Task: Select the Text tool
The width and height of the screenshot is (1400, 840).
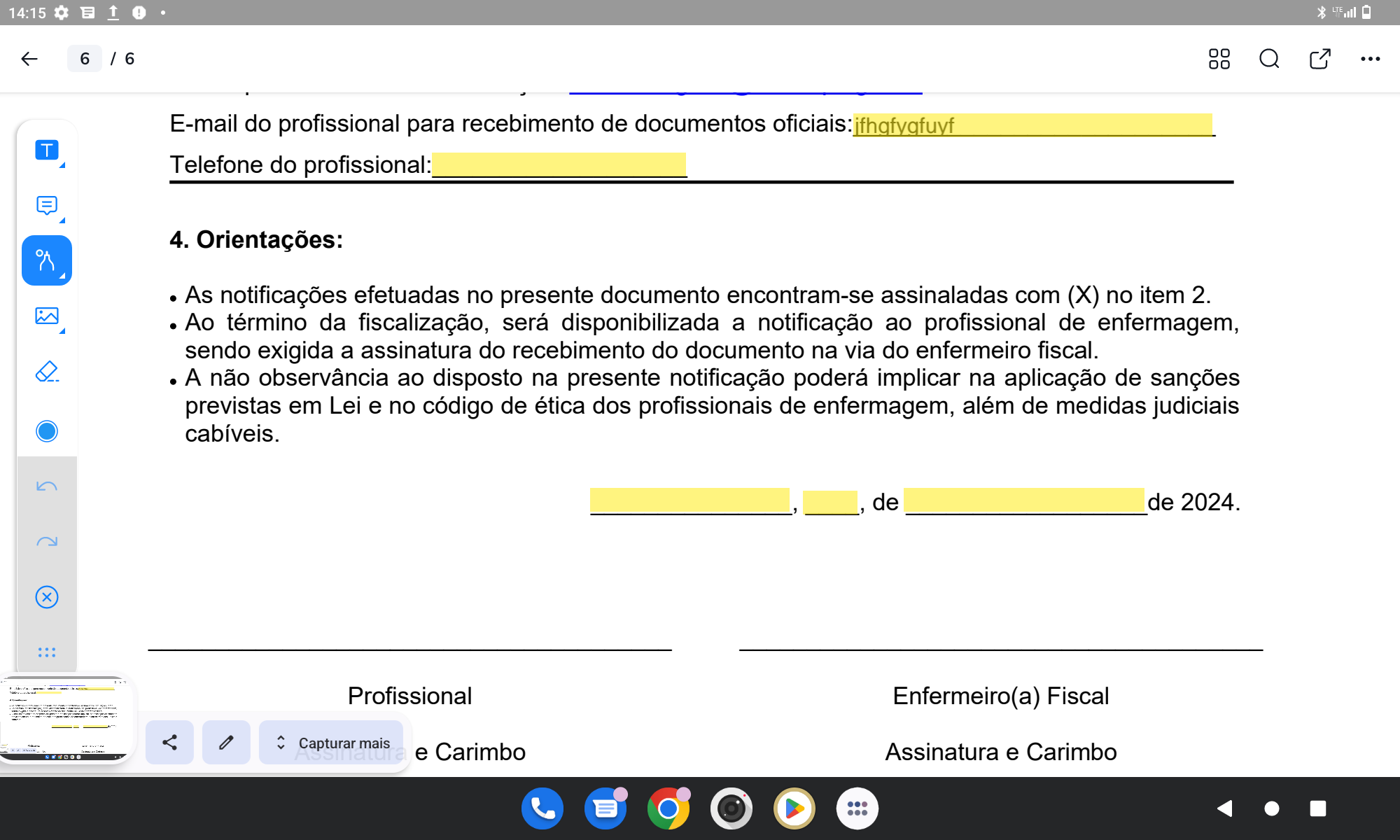Action: tap(47, 150)
